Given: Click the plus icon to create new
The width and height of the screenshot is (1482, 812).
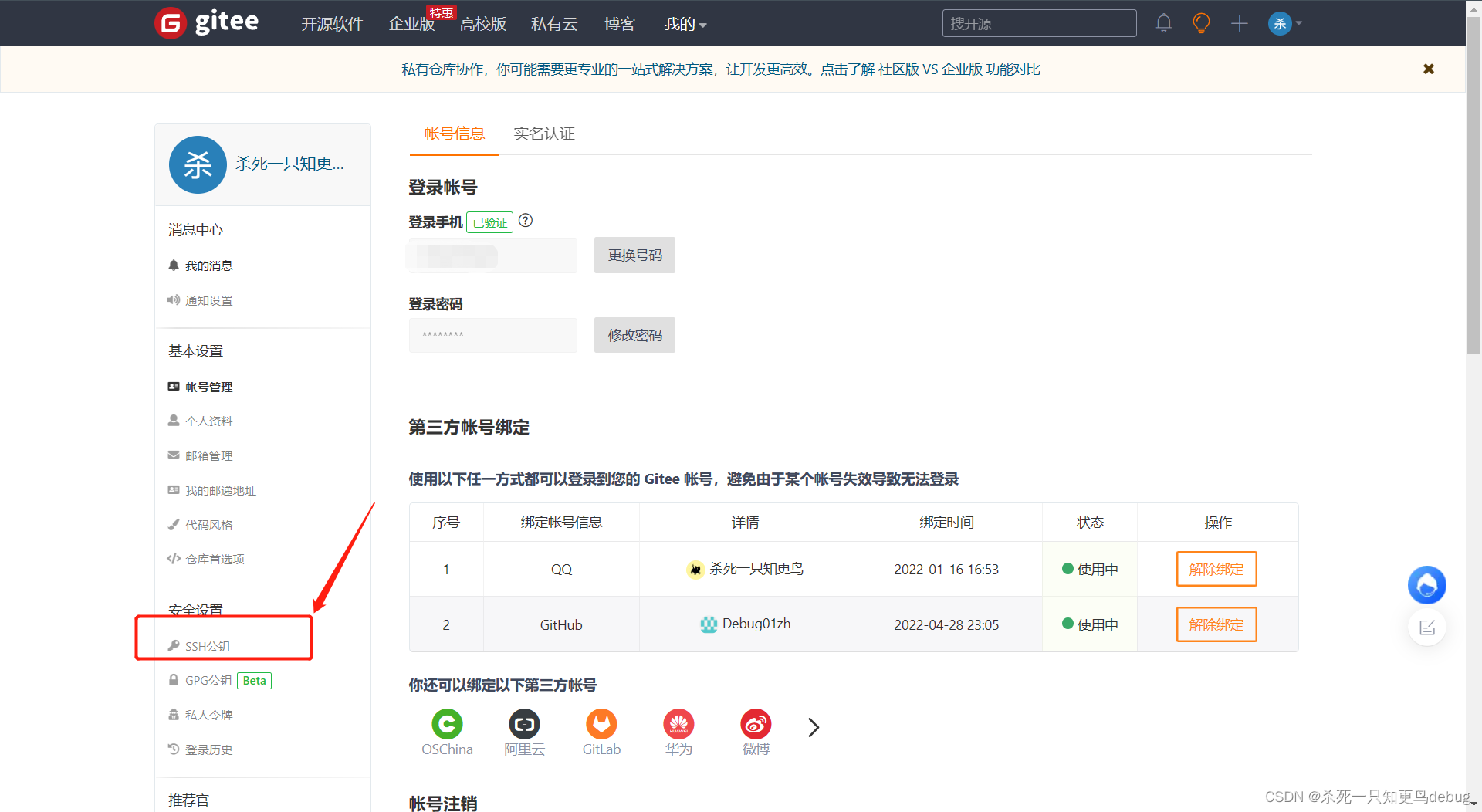Looking at the screenshot, I should click(1240, 23).
